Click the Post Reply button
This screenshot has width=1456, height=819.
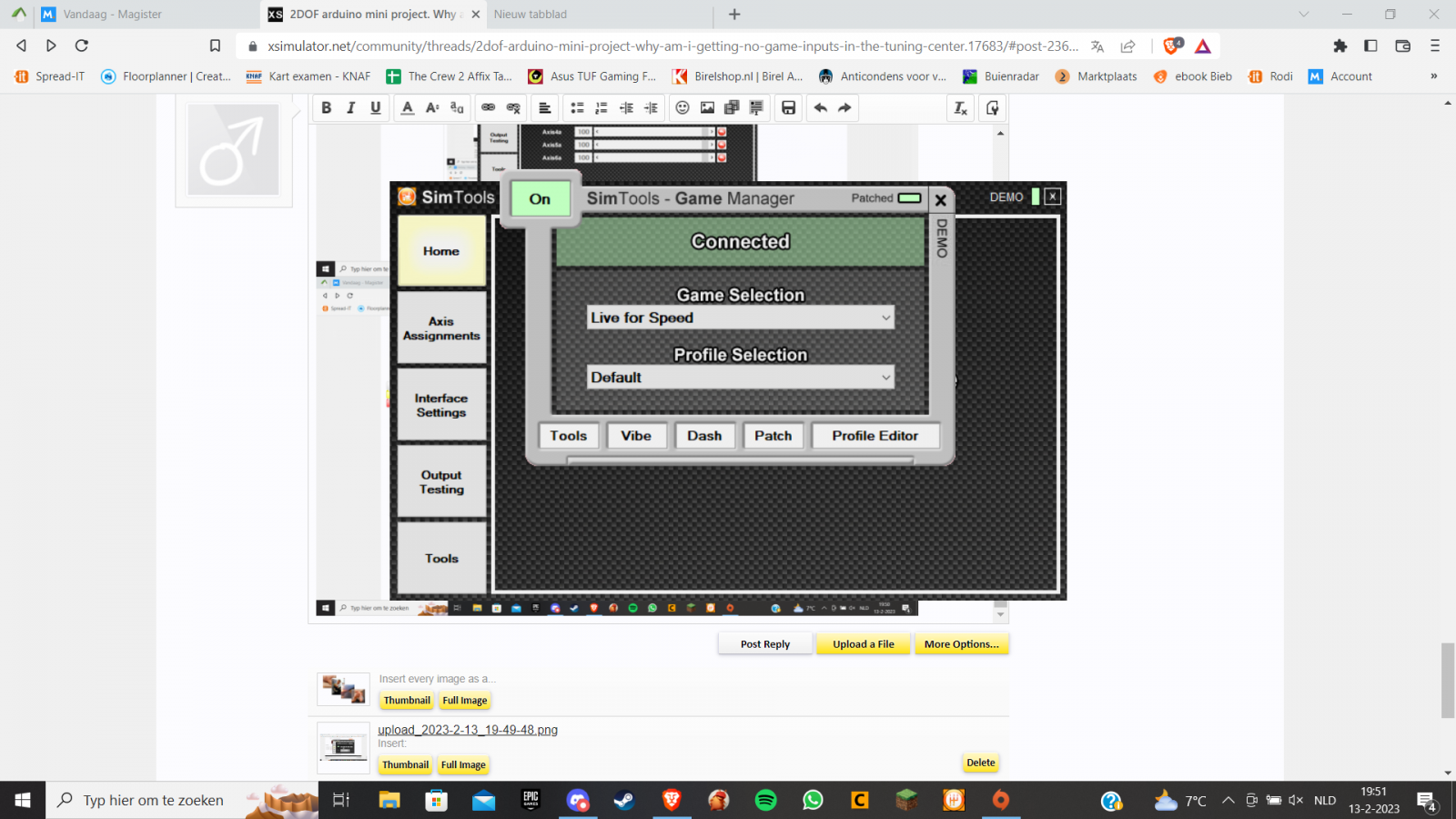(x=765, y=644)
